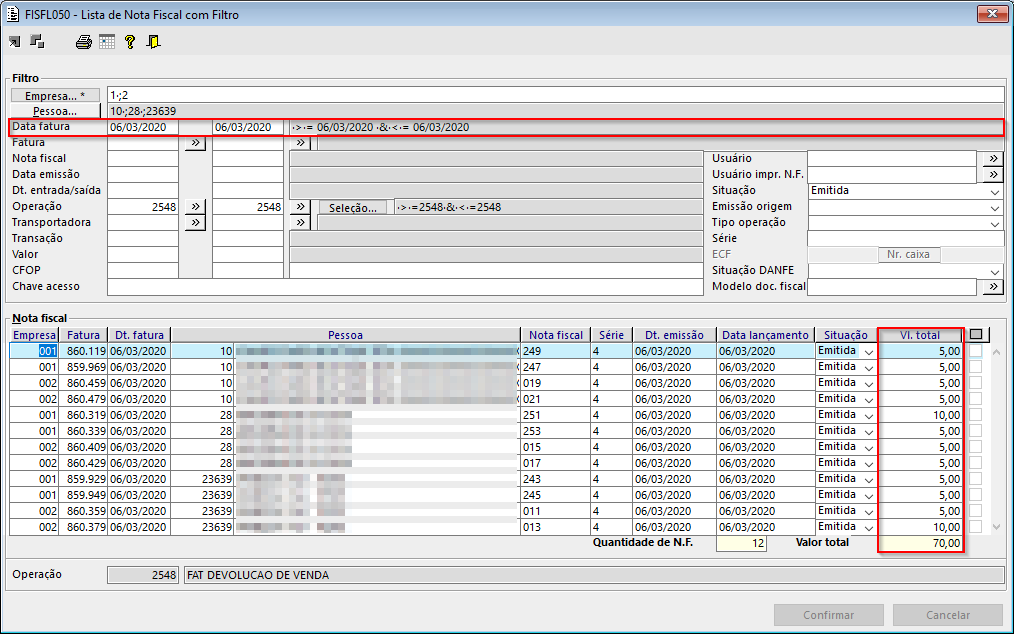Click the Série input field
The height and width of the screenshot is (634, 1014).
(905, 239)
